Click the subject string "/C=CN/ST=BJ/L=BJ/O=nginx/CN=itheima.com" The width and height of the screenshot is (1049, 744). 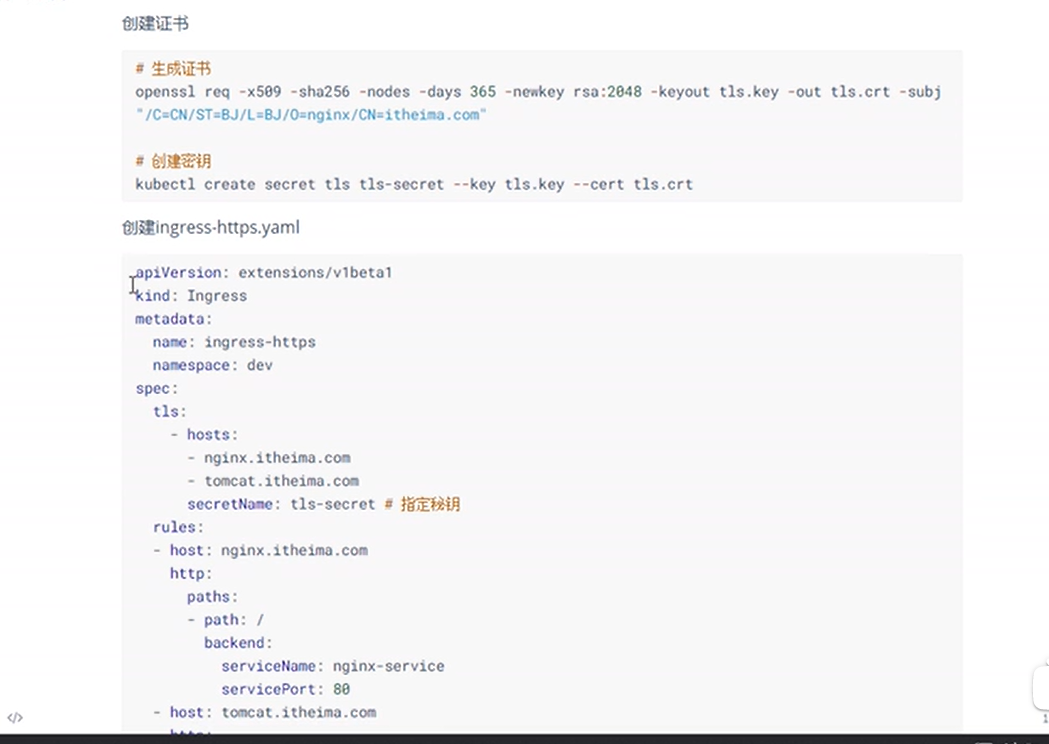click(311, 114)
